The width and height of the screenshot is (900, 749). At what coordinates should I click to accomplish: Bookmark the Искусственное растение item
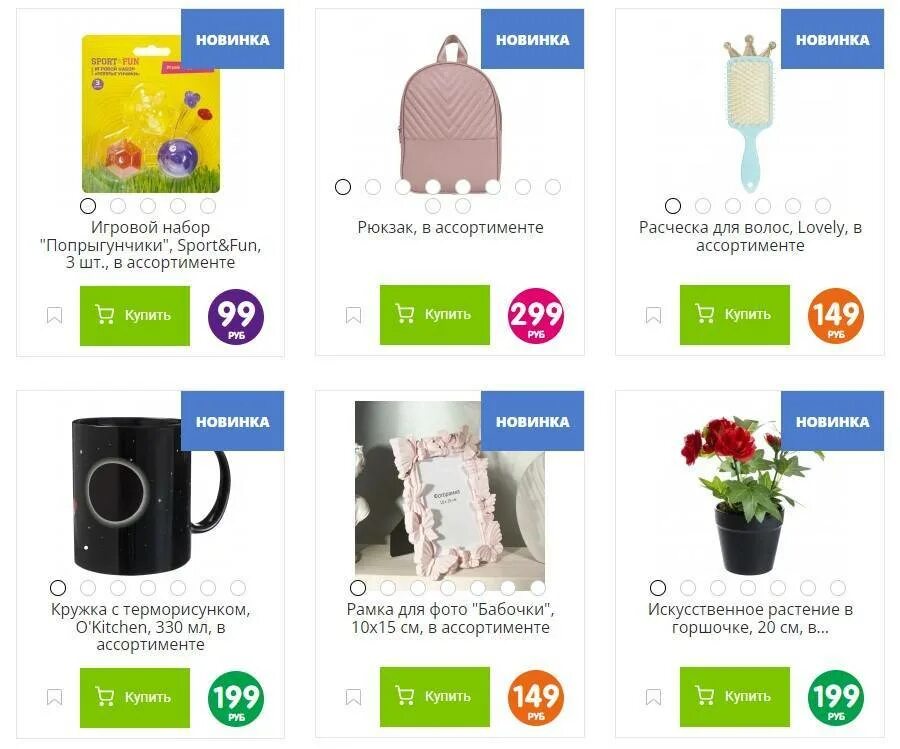654,697
